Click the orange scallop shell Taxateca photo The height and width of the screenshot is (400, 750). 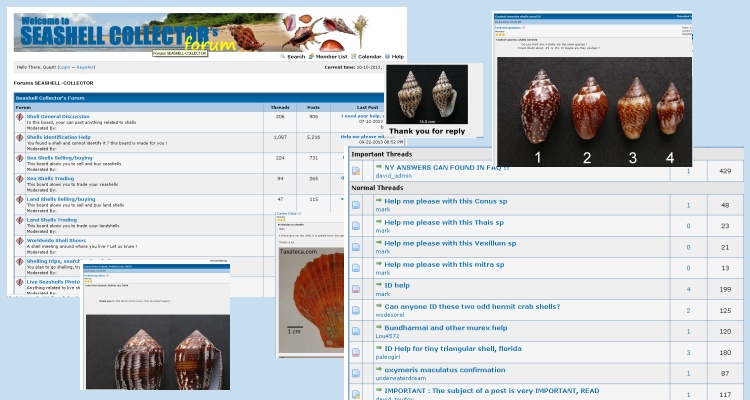pos(311,300)
